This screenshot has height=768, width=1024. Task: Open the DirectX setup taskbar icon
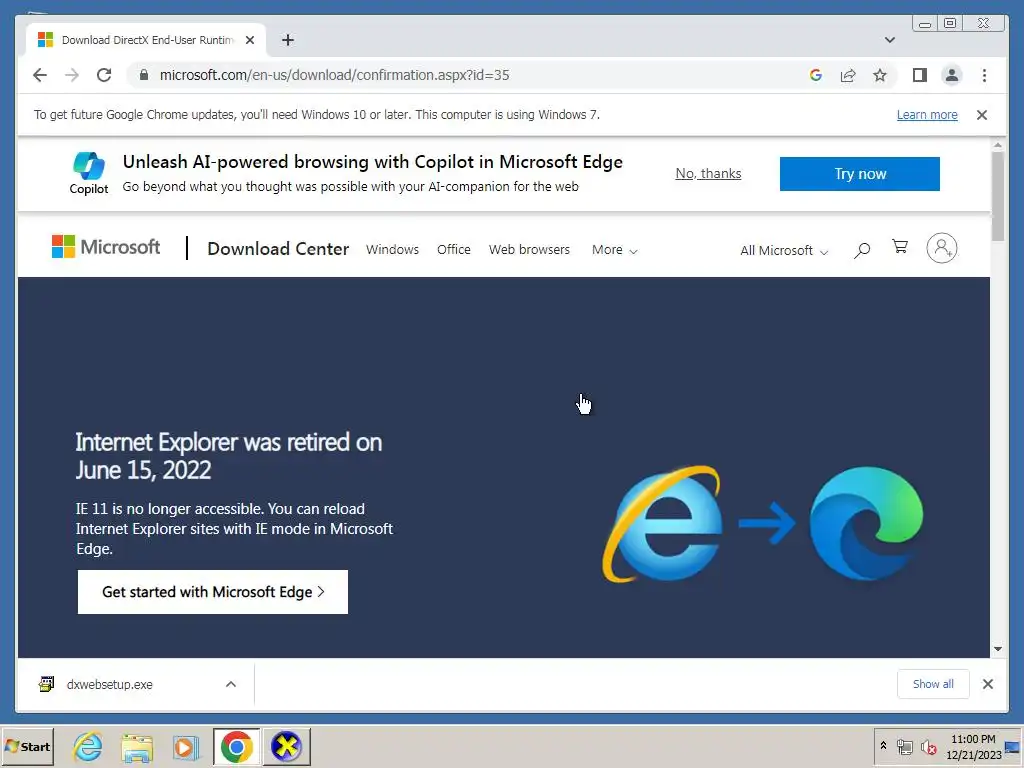(x=286, y=746)
